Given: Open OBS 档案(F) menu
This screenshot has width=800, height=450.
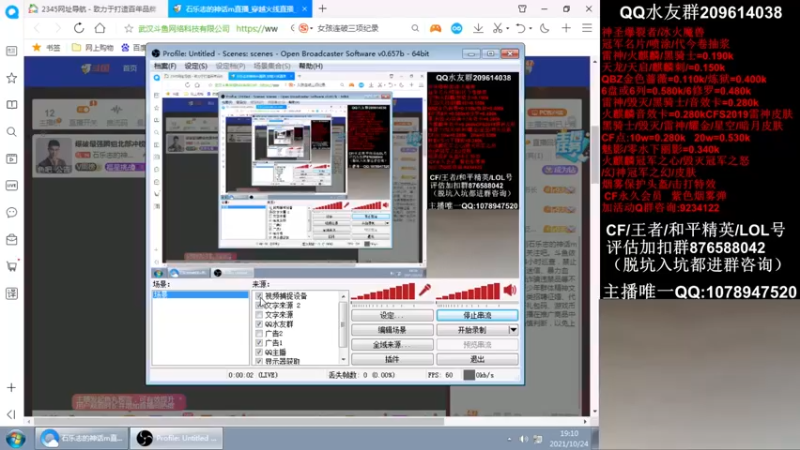Looking at the screenshot, I should coord(165,66).
